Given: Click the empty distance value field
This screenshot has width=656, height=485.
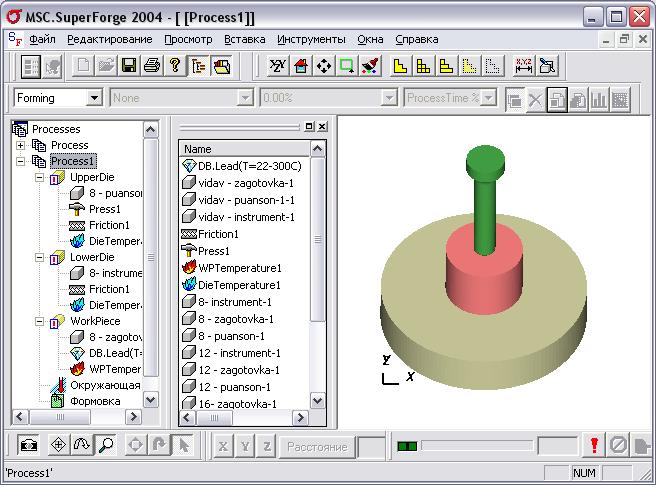Looking at the screenshot, I should coord(372,447).
